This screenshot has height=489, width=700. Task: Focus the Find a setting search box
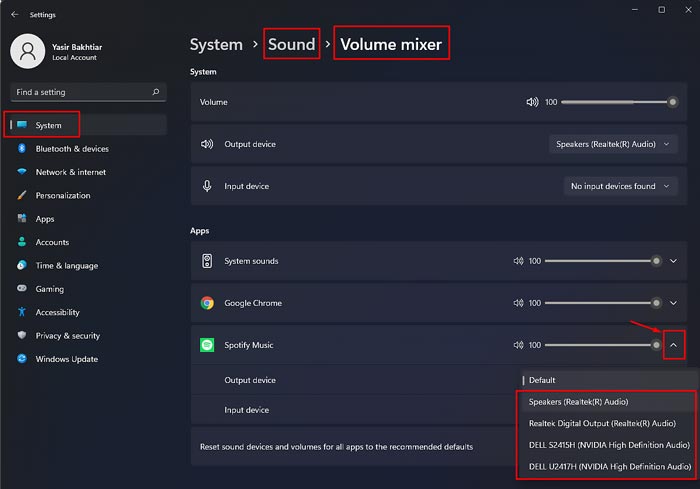(x=88, y=92)
